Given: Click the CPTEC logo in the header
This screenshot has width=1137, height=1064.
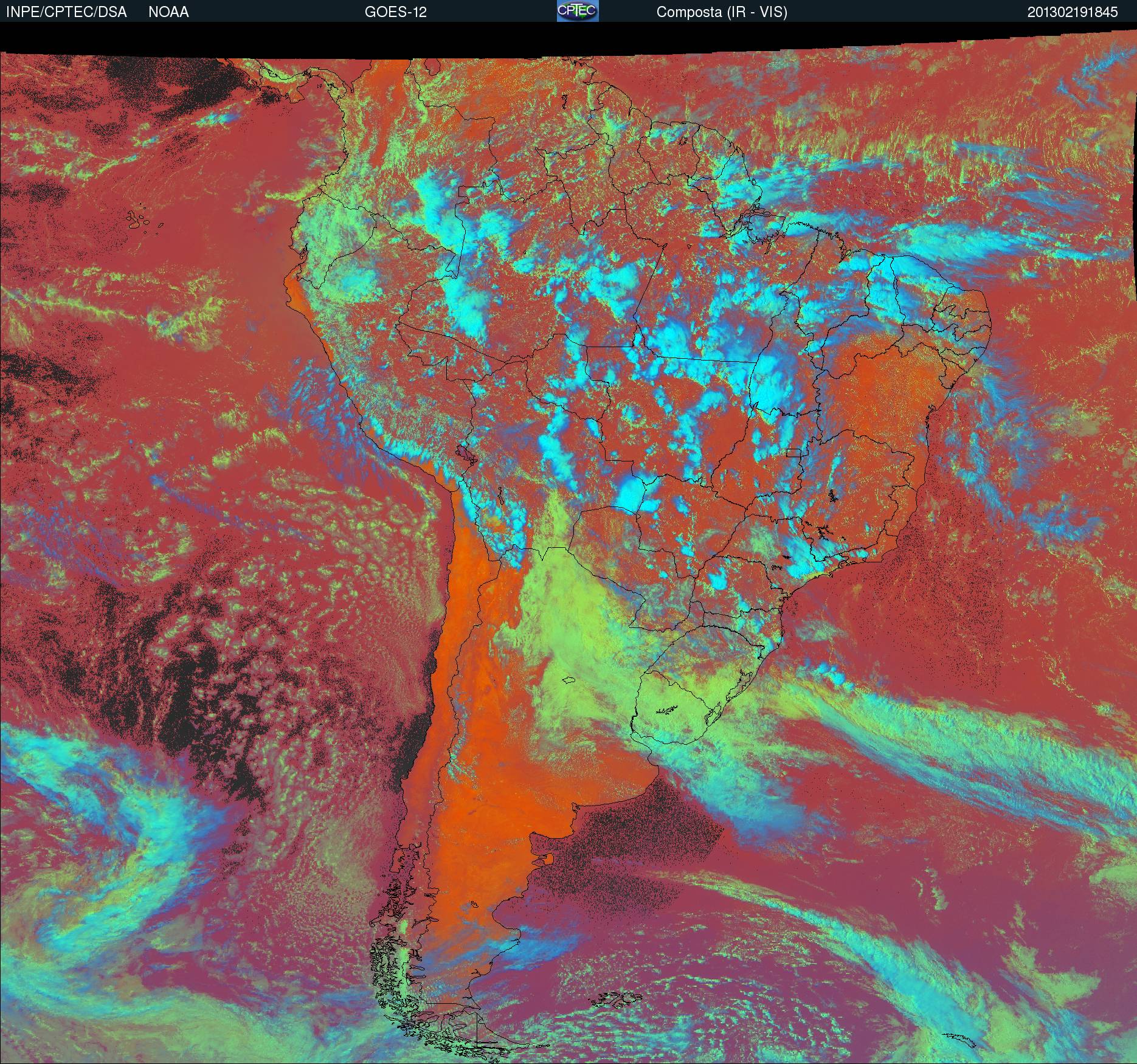Looking at the screenshot, I should point(578,11).
